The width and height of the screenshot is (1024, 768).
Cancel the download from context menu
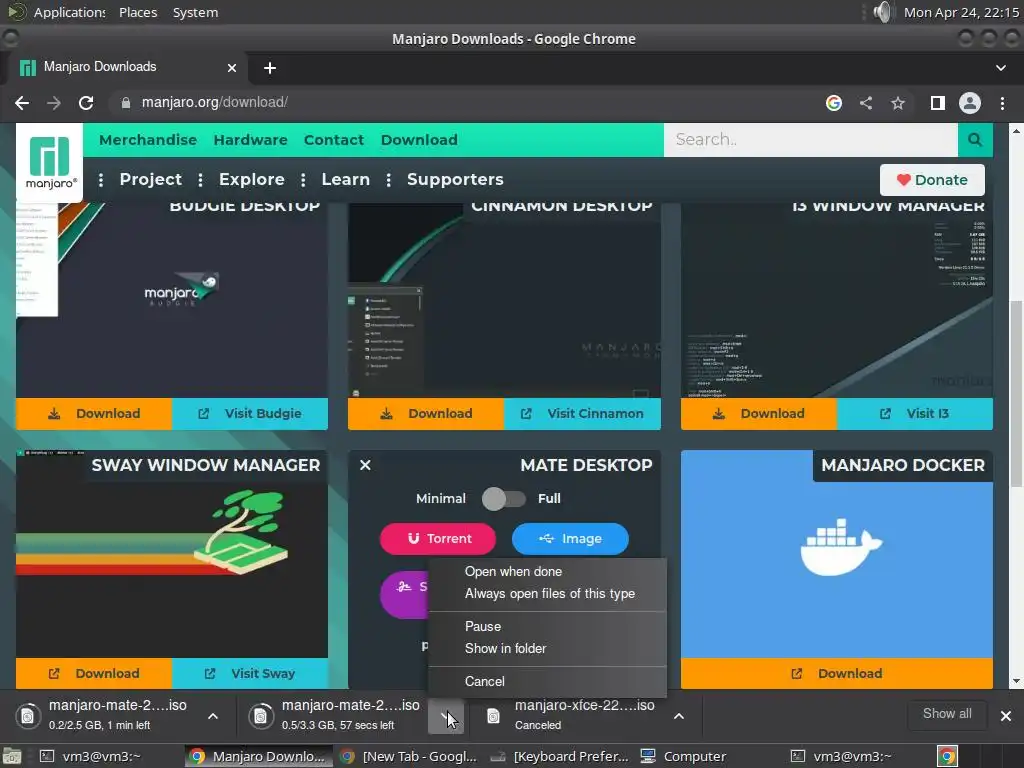coord(547,681)
